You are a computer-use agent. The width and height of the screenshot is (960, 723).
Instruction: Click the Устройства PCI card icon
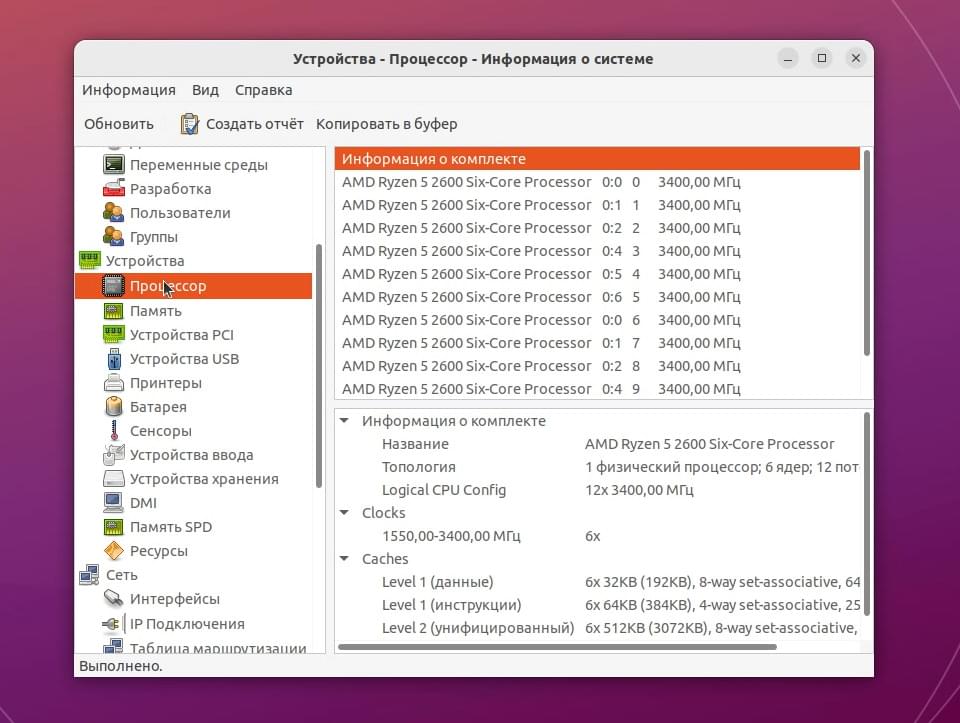click(x=114, y=335)
